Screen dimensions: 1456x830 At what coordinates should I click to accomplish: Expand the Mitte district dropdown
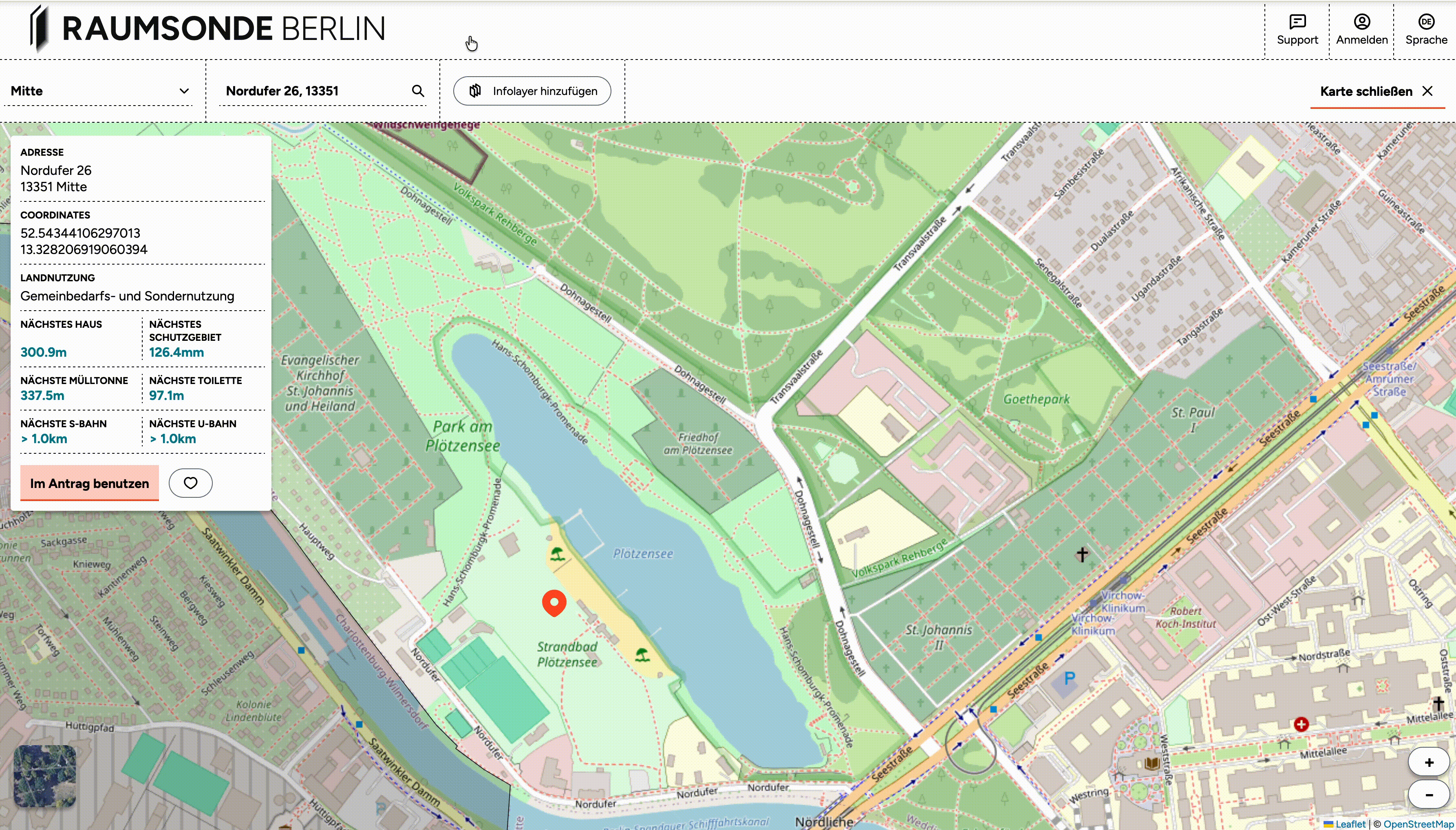(x=97, y=91)
